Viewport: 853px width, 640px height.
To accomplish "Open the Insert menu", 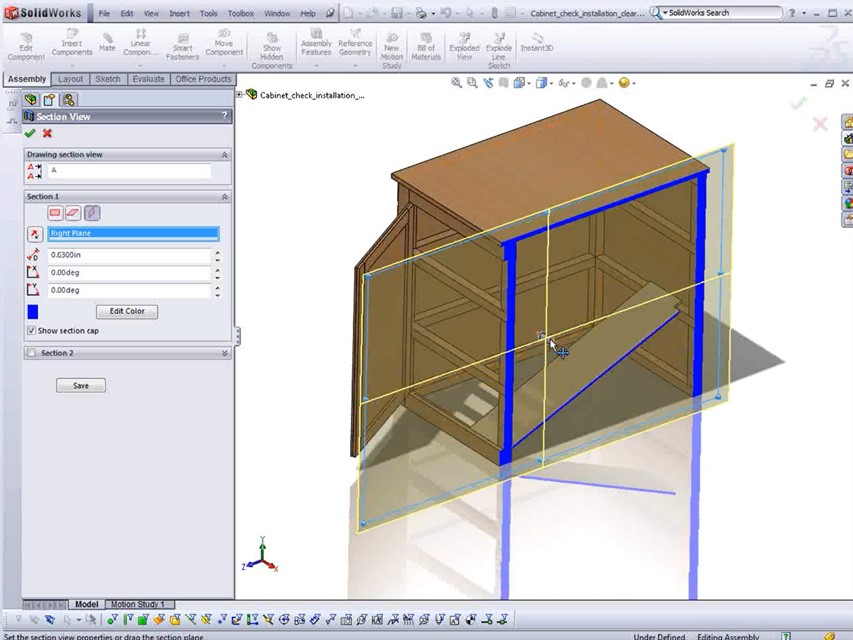I will click(179, 14).
